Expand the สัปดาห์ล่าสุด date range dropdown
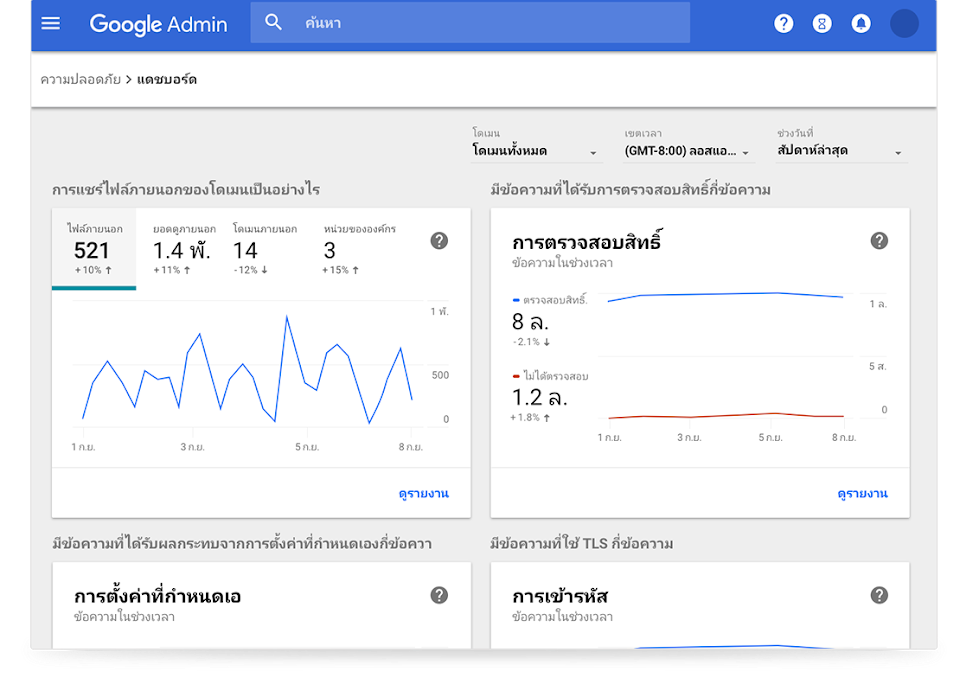 [841, 151]
